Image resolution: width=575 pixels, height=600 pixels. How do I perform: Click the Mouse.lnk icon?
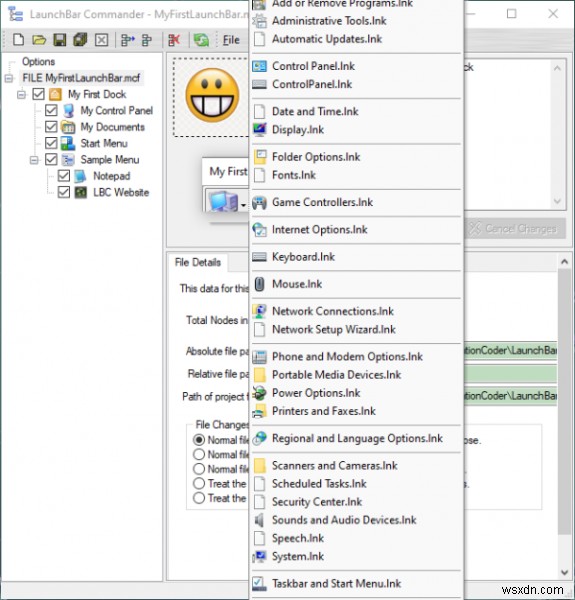click(x=259, y=284)
